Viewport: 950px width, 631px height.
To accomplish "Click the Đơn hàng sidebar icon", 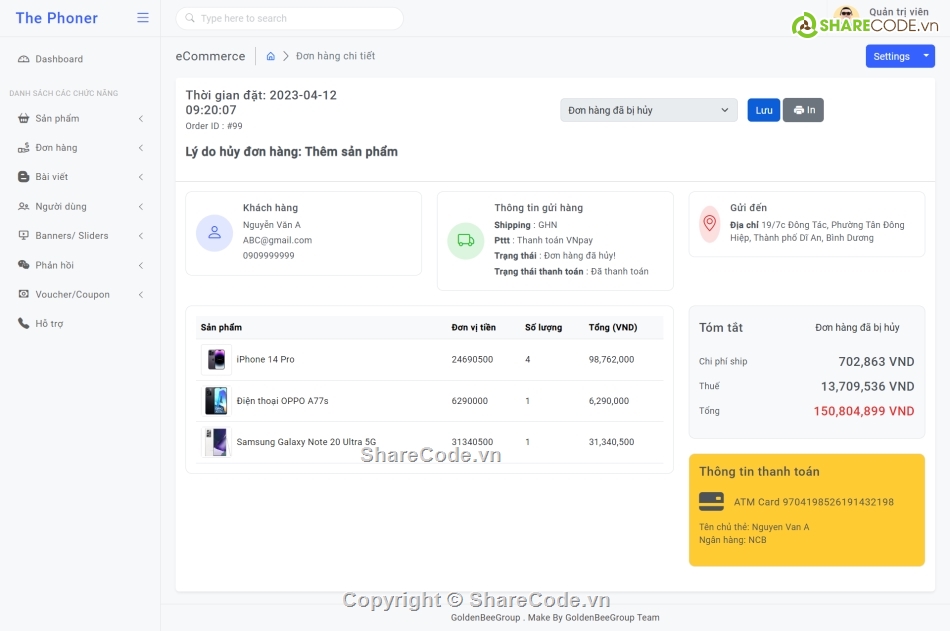I will coord(24,147).
